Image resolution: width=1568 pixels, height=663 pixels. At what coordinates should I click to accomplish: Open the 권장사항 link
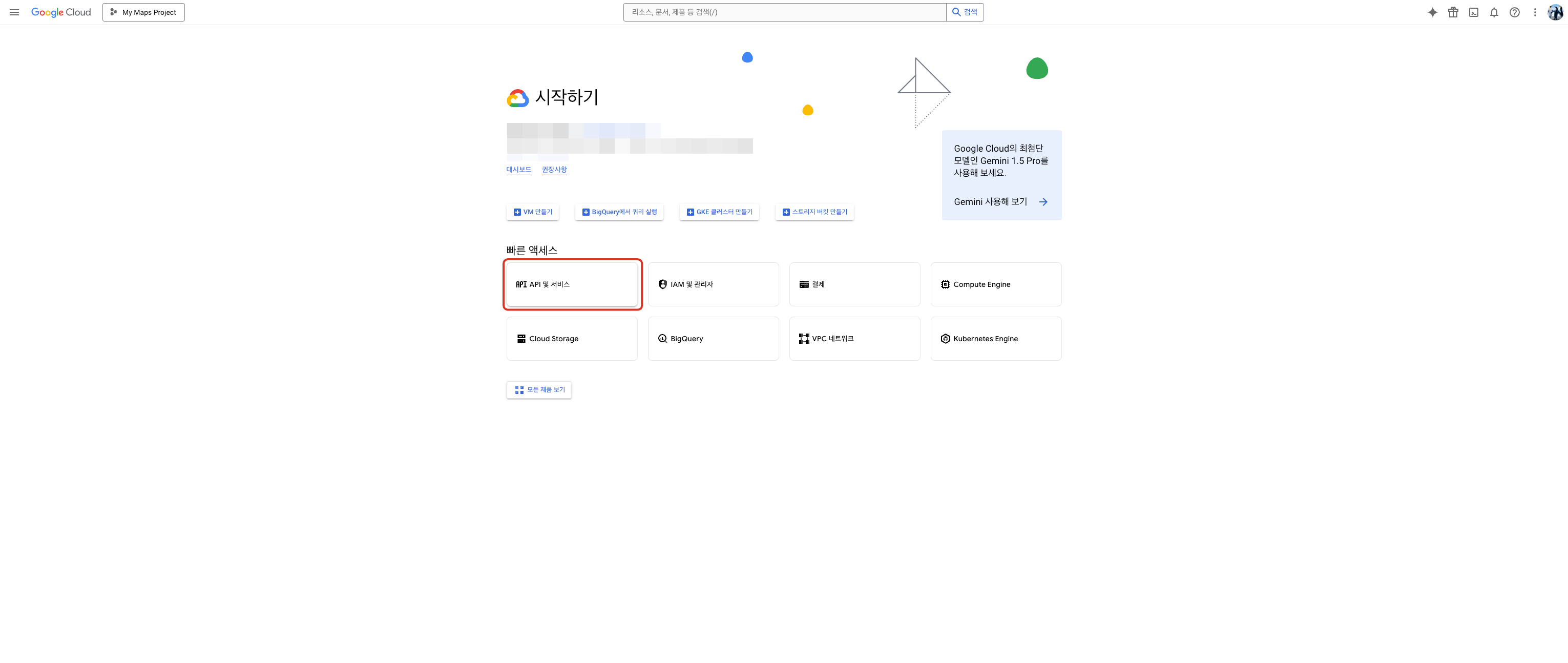(554, 169)
